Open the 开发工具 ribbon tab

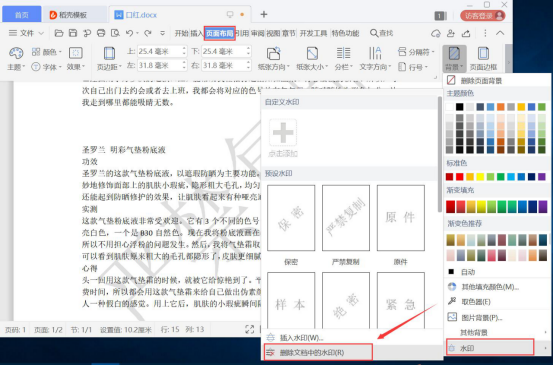point(314,33)
